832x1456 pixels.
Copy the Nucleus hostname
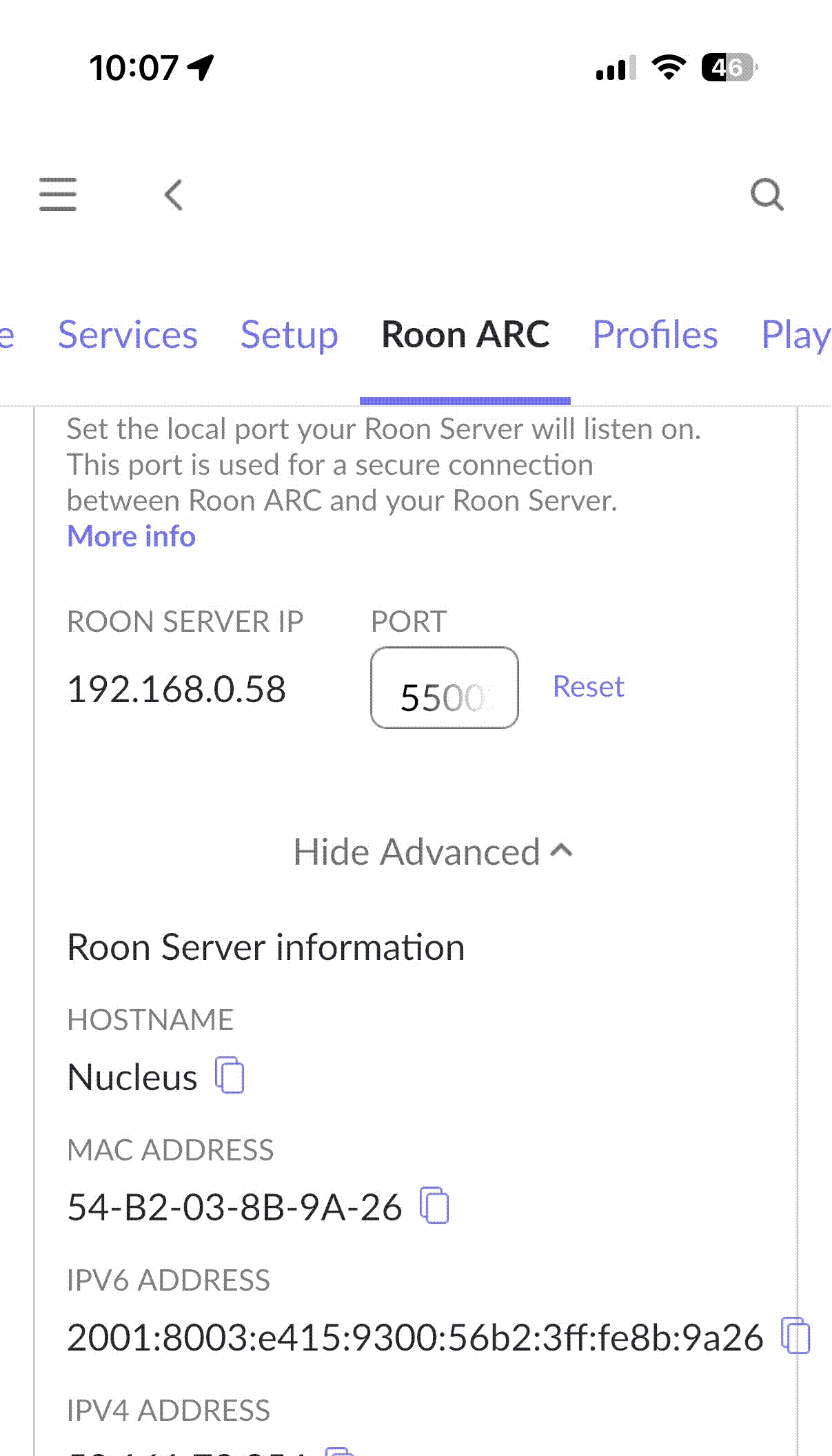click(x=230, y=1076)
